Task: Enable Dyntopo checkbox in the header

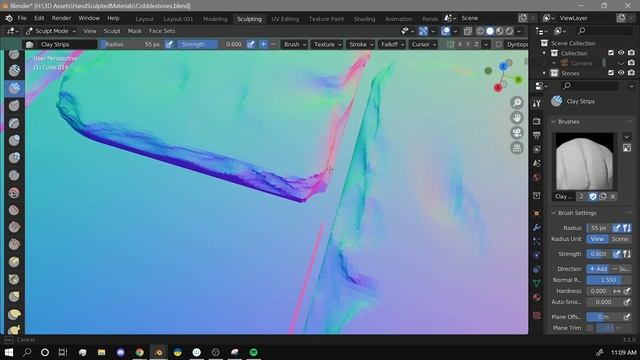Action: pos(498,44)
